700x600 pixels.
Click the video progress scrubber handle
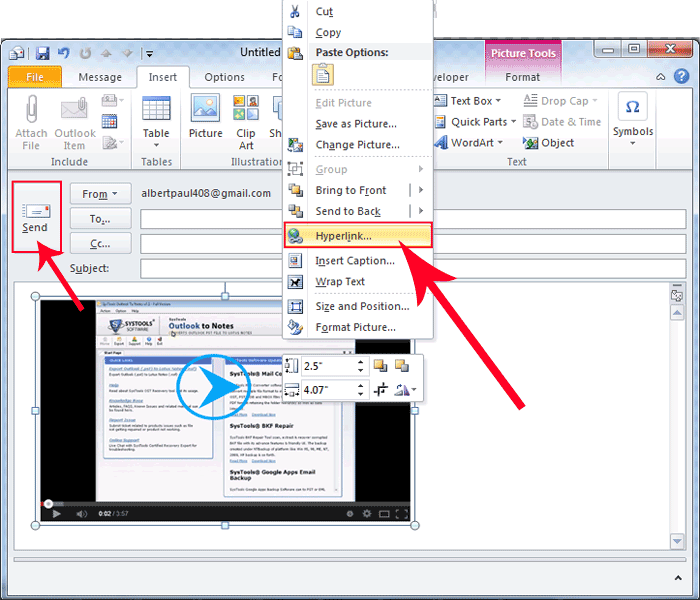click(x=48, y=504)
